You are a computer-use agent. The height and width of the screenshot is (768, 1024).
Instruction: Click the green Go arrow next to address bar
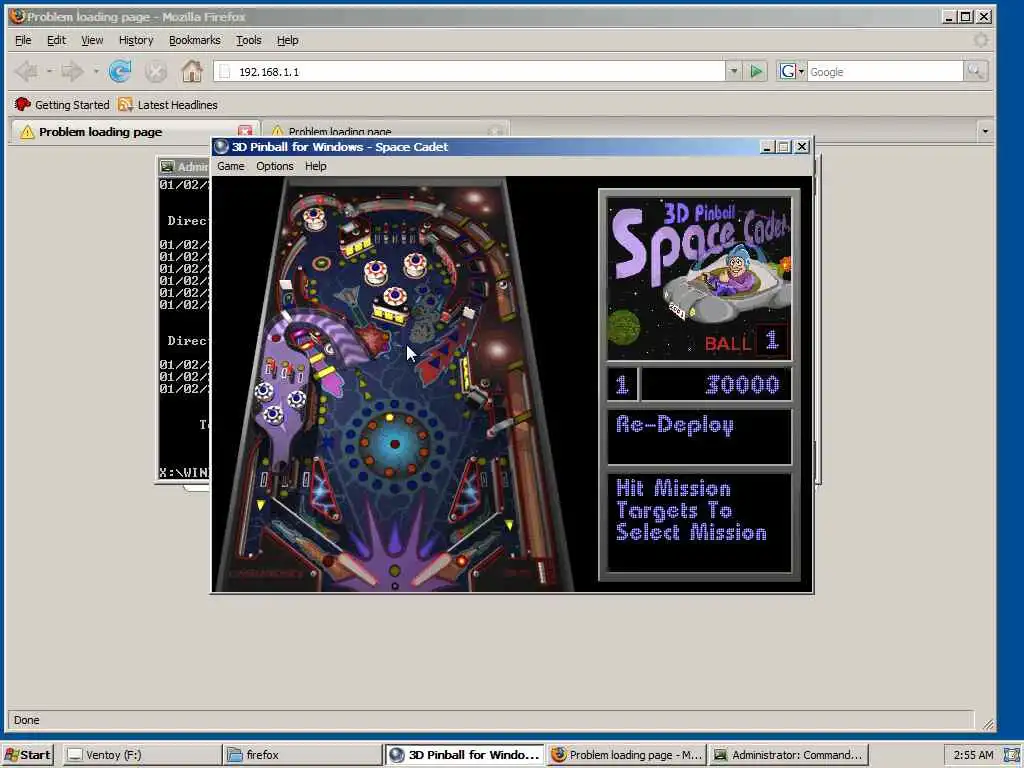(756, 71)
